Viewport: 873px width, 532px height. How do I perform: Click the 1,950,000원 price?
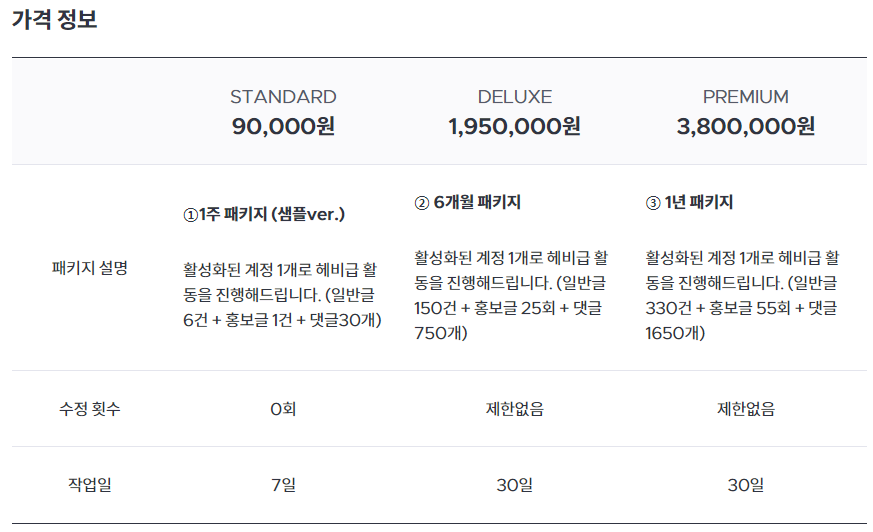[514, 126]
